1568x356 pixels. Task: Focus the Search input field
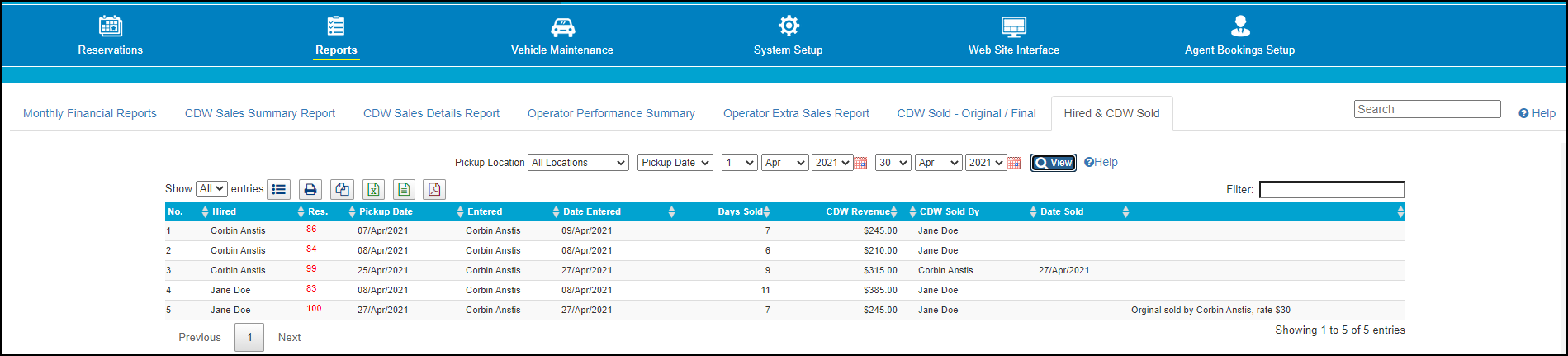1428,109
